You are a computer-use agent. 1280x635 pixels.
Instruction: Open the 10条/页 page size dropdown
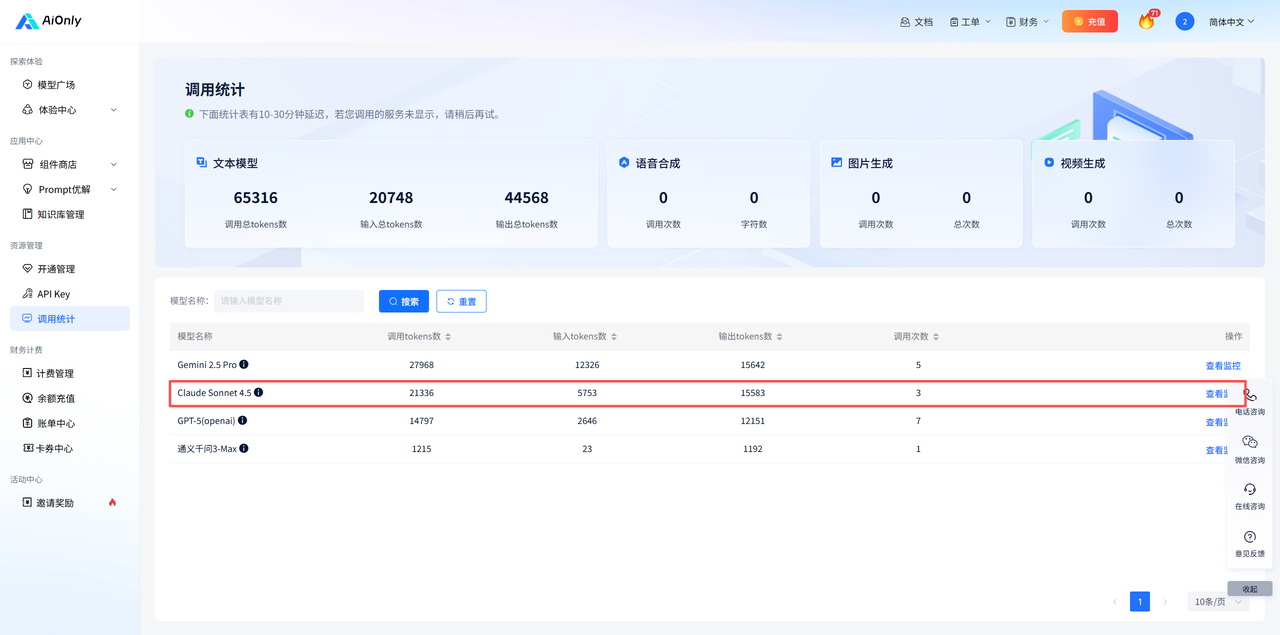pos(1216,601)
